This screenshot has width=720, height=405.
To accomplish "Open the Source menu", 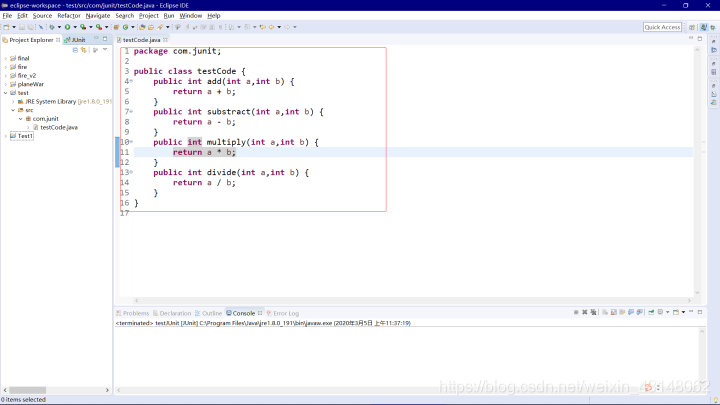I will click(42, 16).
